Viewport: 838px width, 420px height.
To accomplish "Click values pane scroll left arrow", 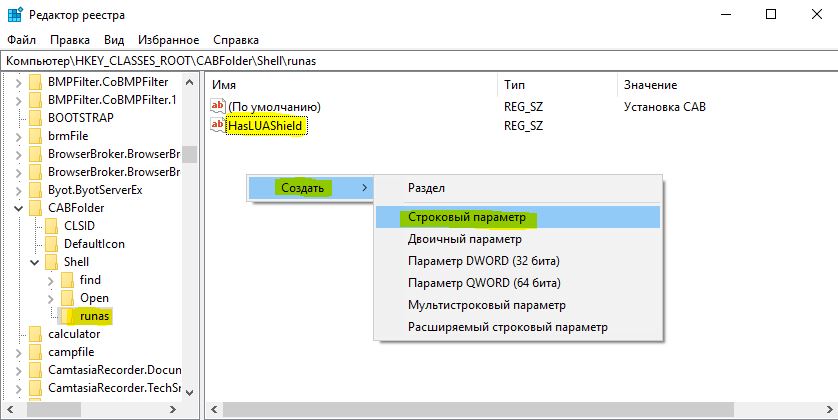I will (x=214, y=409).
